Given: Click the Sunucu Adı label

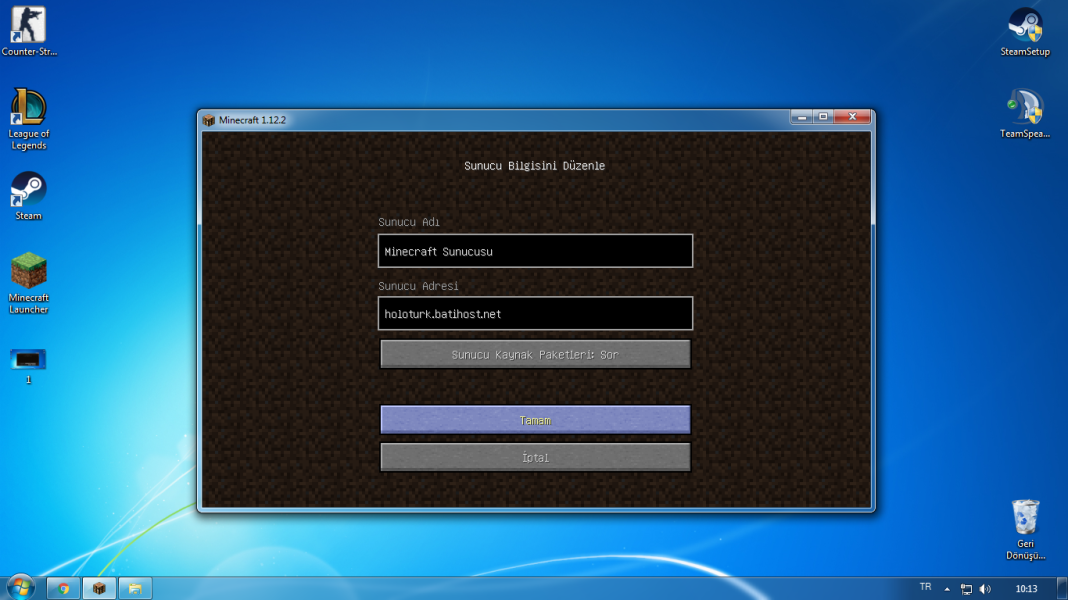Looking at the screenshot, I should click(409, 222).
